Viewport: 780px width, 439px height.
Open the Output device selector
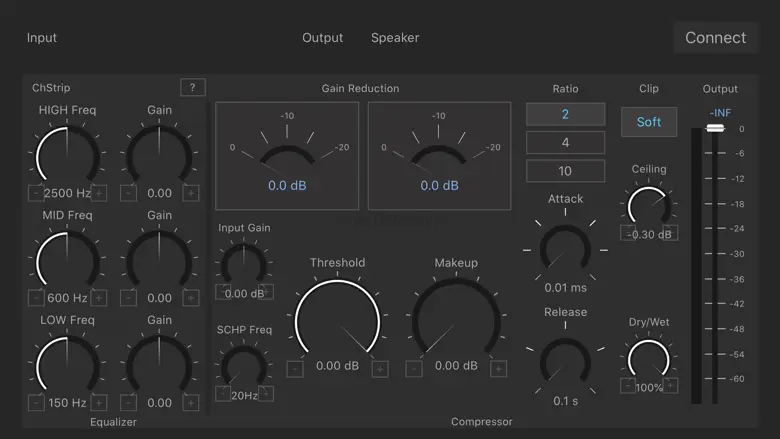click(322, 38)
